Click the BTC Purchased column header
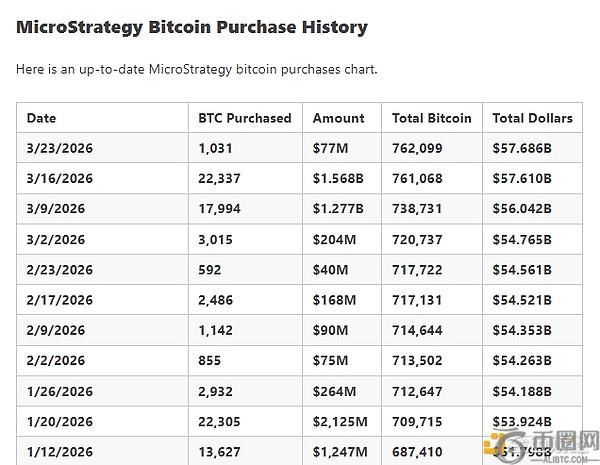This screenshot has height=465, width=600. pyautogui.click(x=245, y=118)
